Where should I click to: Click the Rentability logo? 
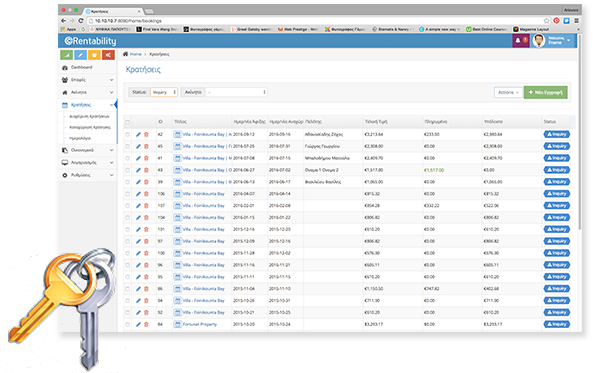(x=90, y=41)
